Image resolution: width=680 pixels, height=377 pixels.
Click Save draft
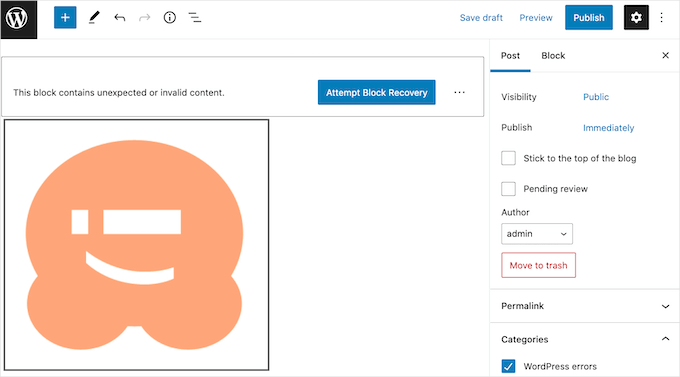(481, 18)
